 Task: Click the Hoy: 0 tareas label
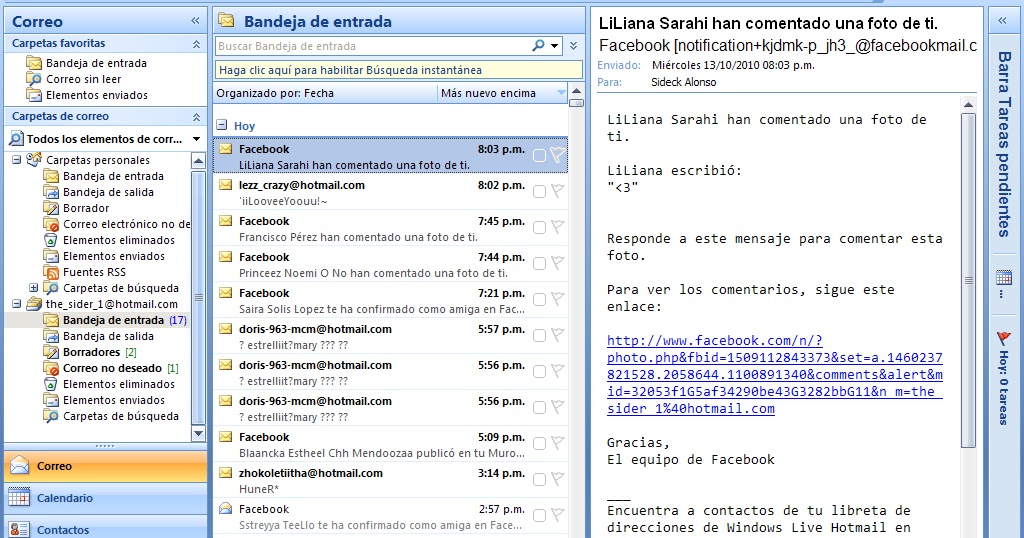(x=1003, y=387)
